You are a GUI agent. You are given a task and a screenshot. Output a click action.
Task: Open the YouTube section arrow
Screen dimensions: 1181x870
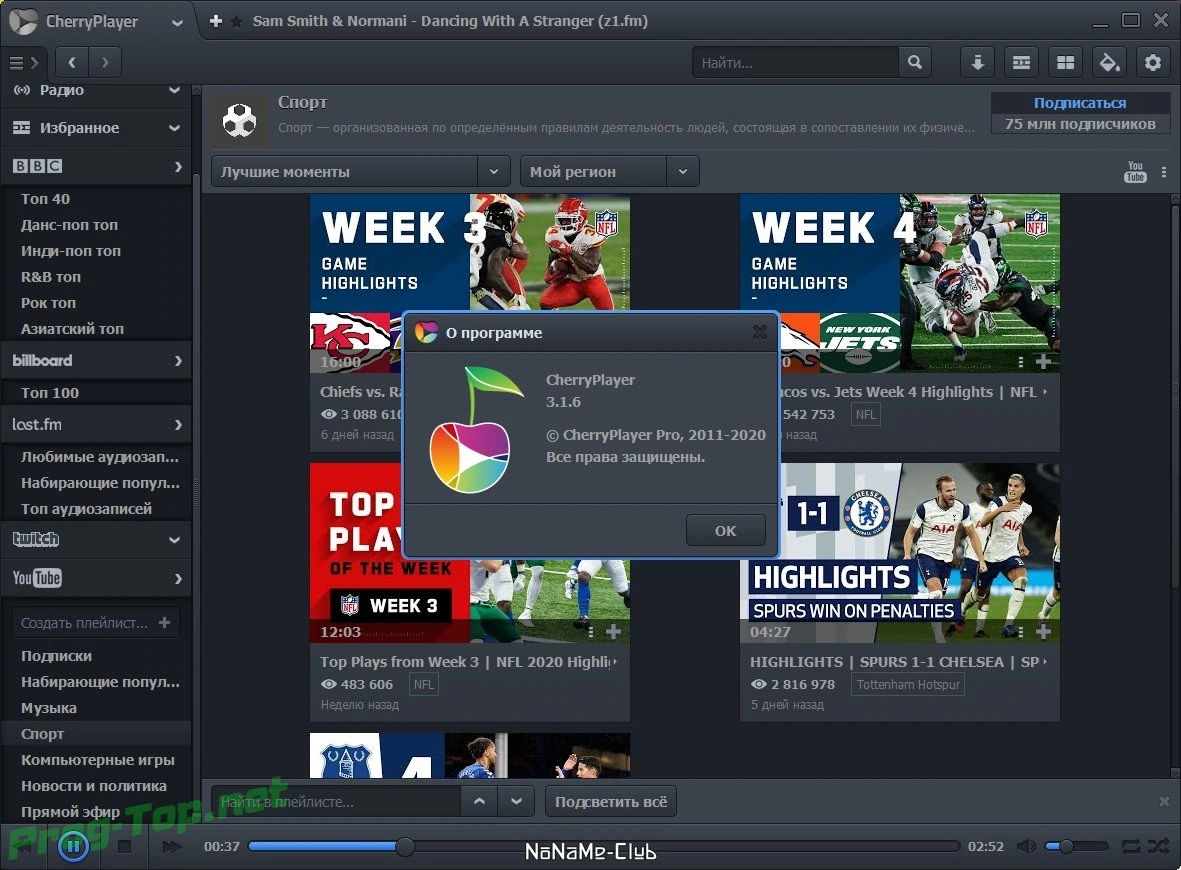tap(178, 578)
